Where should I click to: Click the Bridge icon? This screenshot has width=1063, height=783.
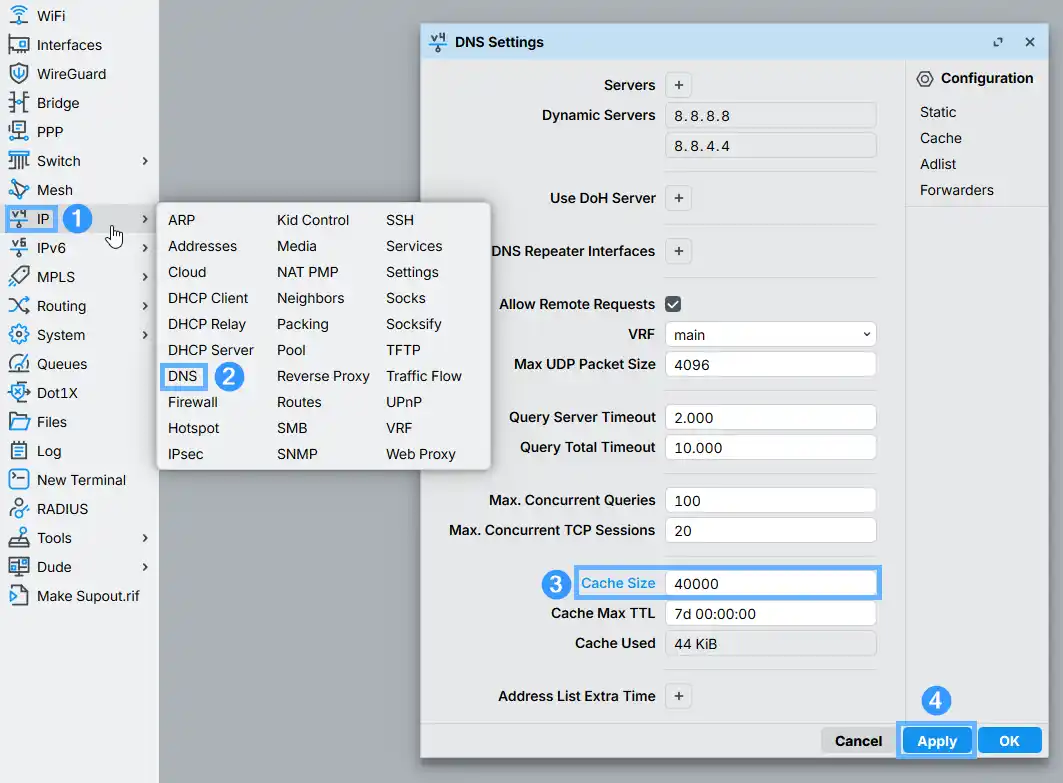(x=18, y=102)
